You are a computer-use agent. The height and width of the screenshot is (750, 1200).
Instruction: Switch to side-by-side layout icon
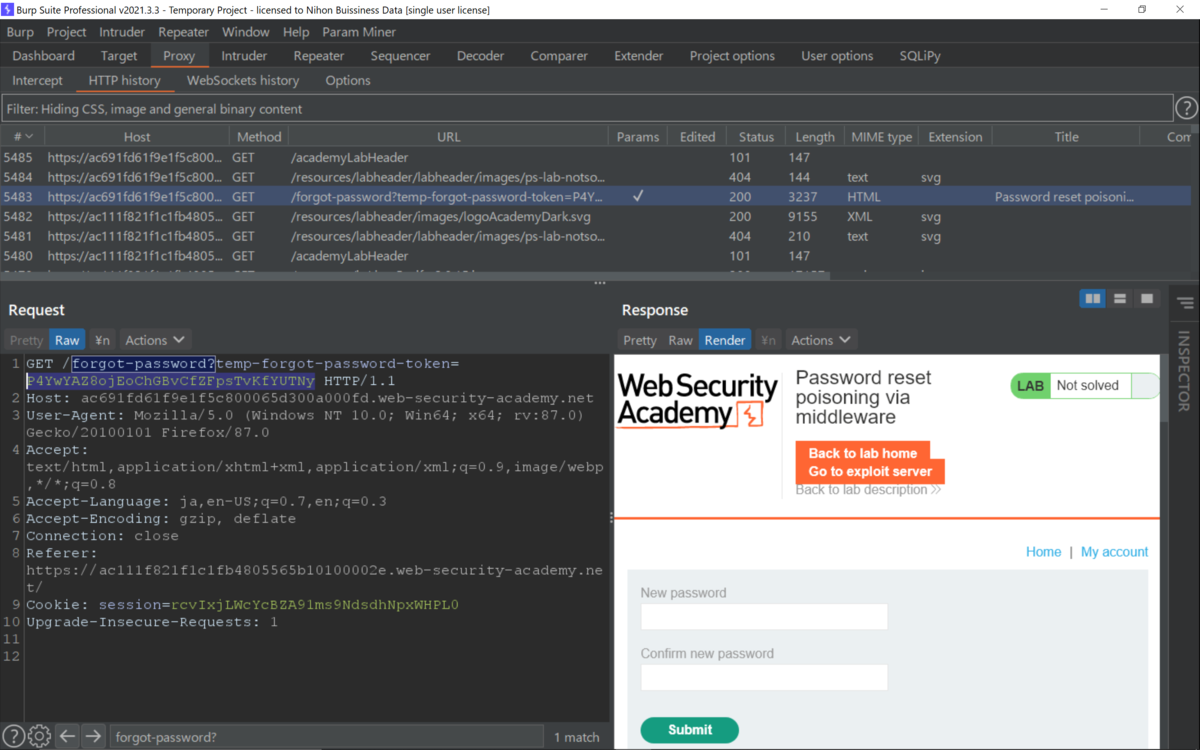pyautogui.click(x=1093, y=298)
